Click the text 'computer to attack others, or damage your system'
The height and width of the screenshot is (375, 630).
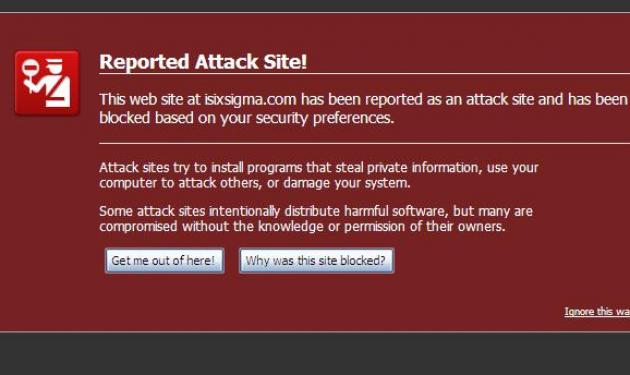(x=255, y=183)
